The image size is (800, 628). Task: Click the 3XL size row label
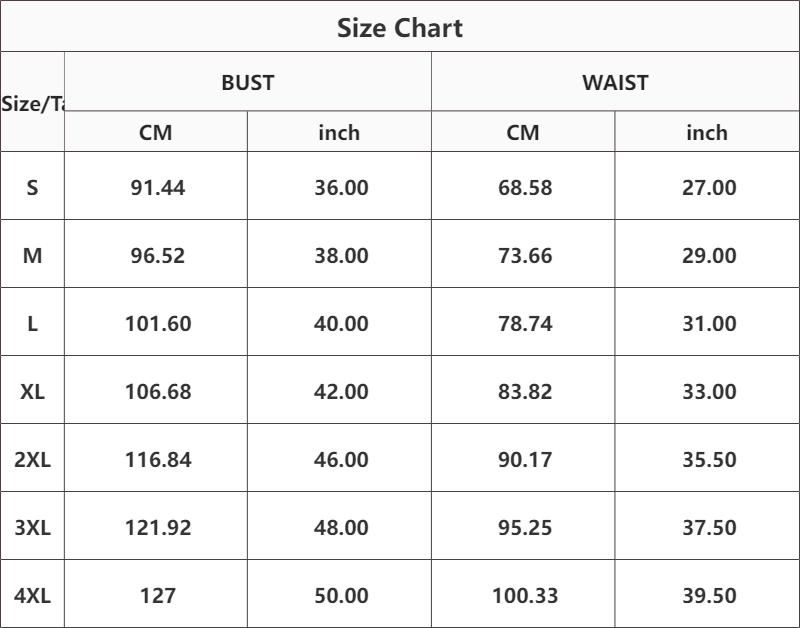(x=32, y=527)
